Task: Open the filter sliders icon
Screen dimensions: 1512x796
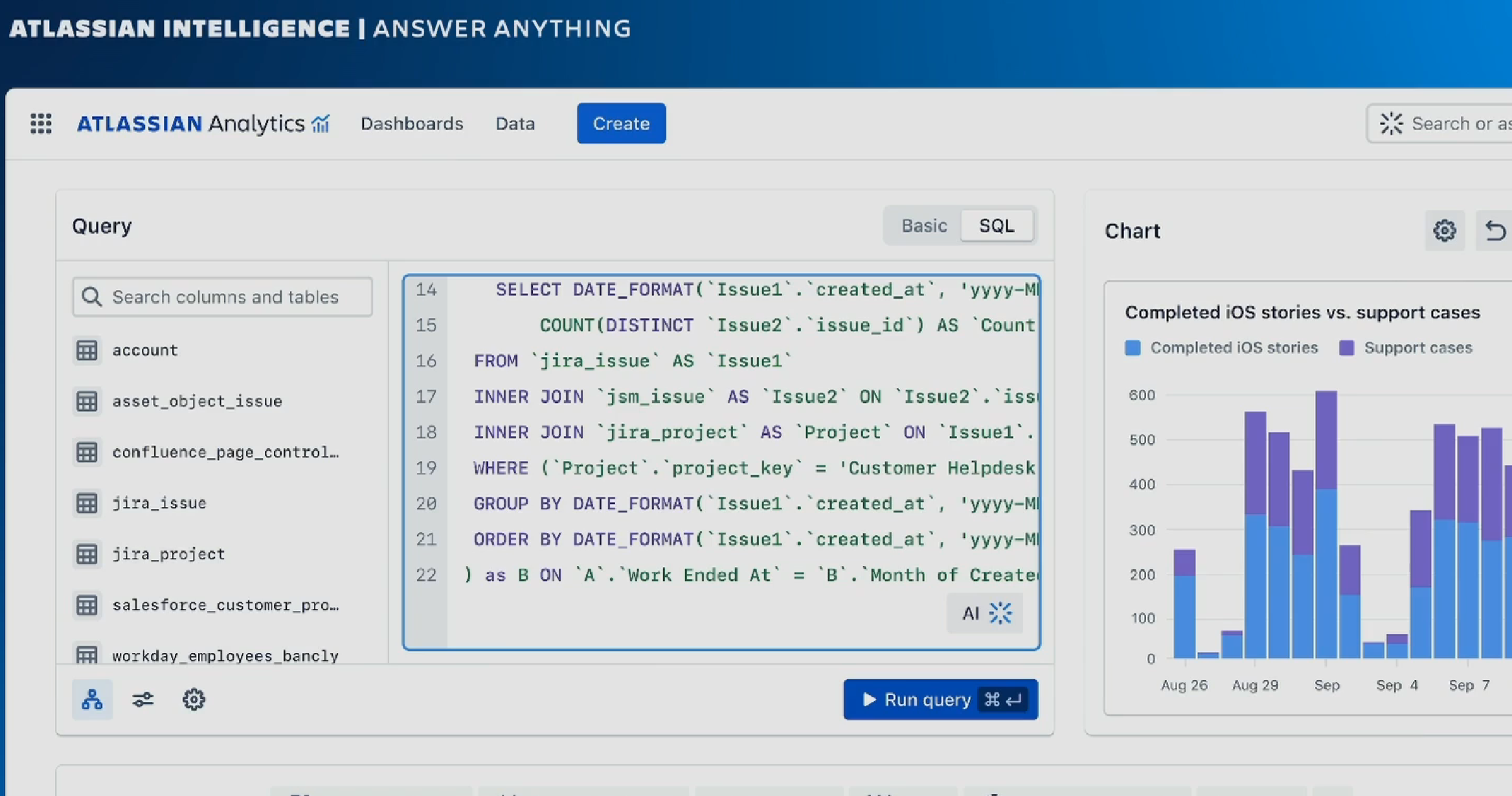Action: tap(142, 699)
